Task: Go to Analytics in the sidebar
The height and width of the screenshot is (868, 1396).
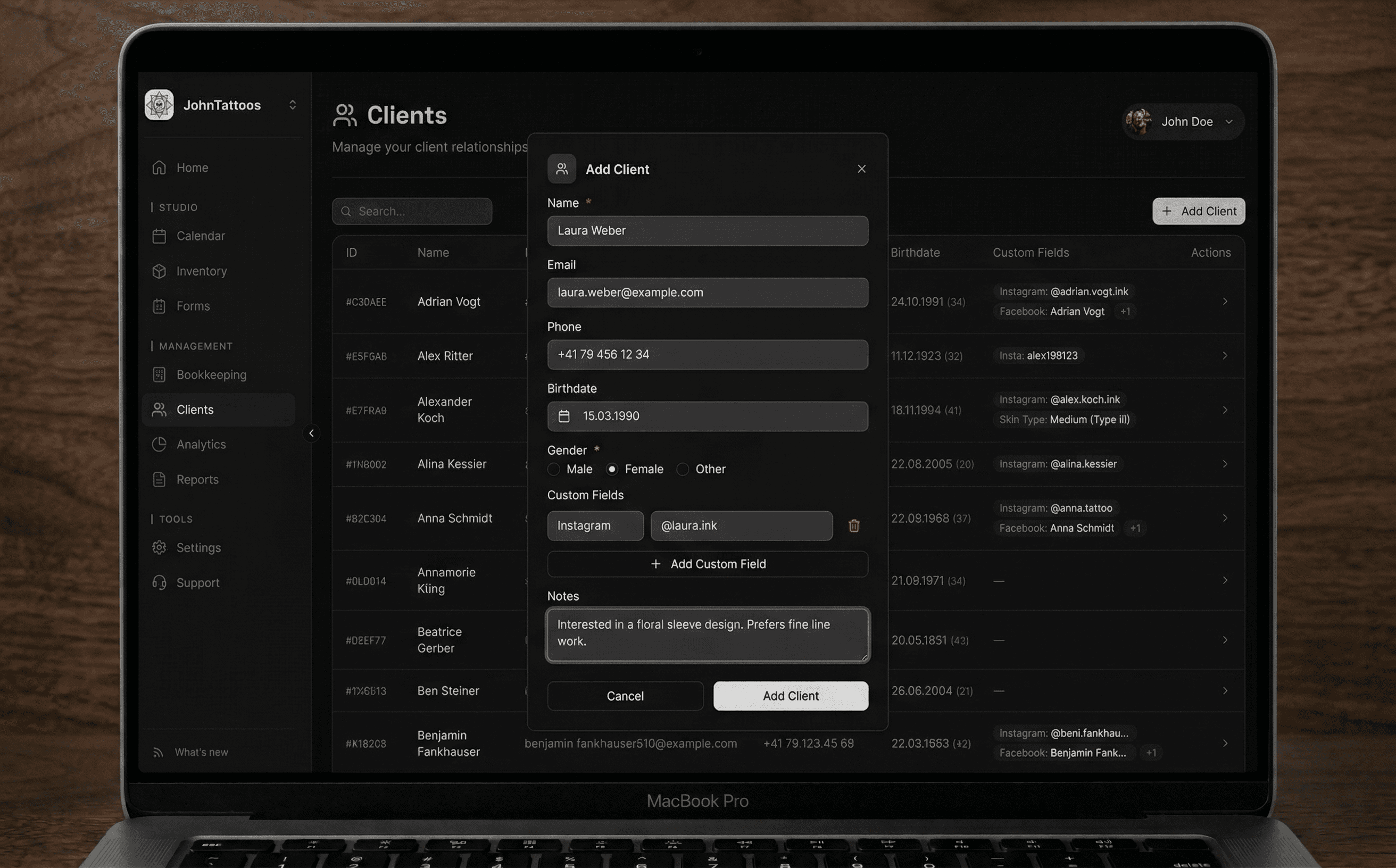Action: [x=201, y=444]
